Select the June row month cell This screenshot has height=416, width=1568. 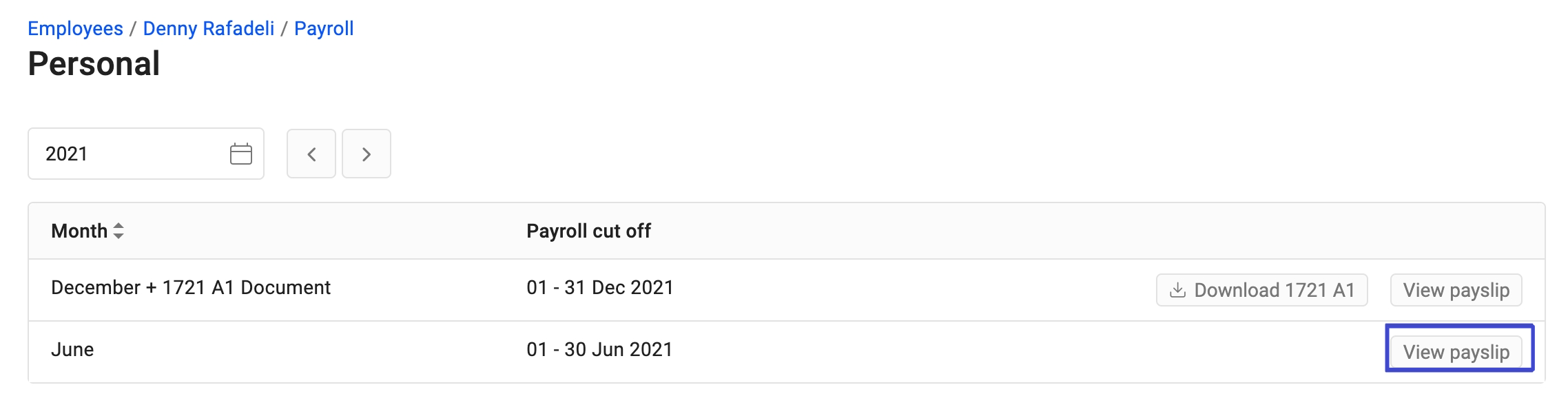click(x=72, y=349)
